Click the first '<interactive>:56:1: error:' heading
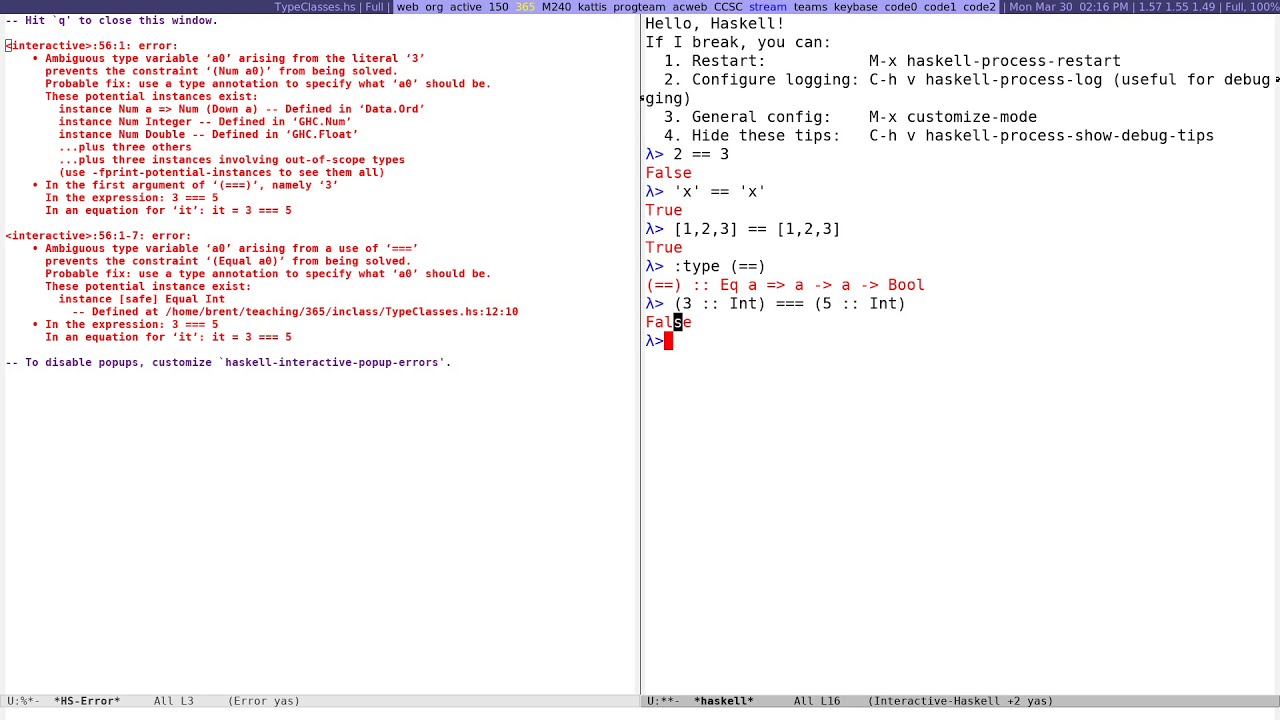The image size is (1280, 720). (91, 46)
